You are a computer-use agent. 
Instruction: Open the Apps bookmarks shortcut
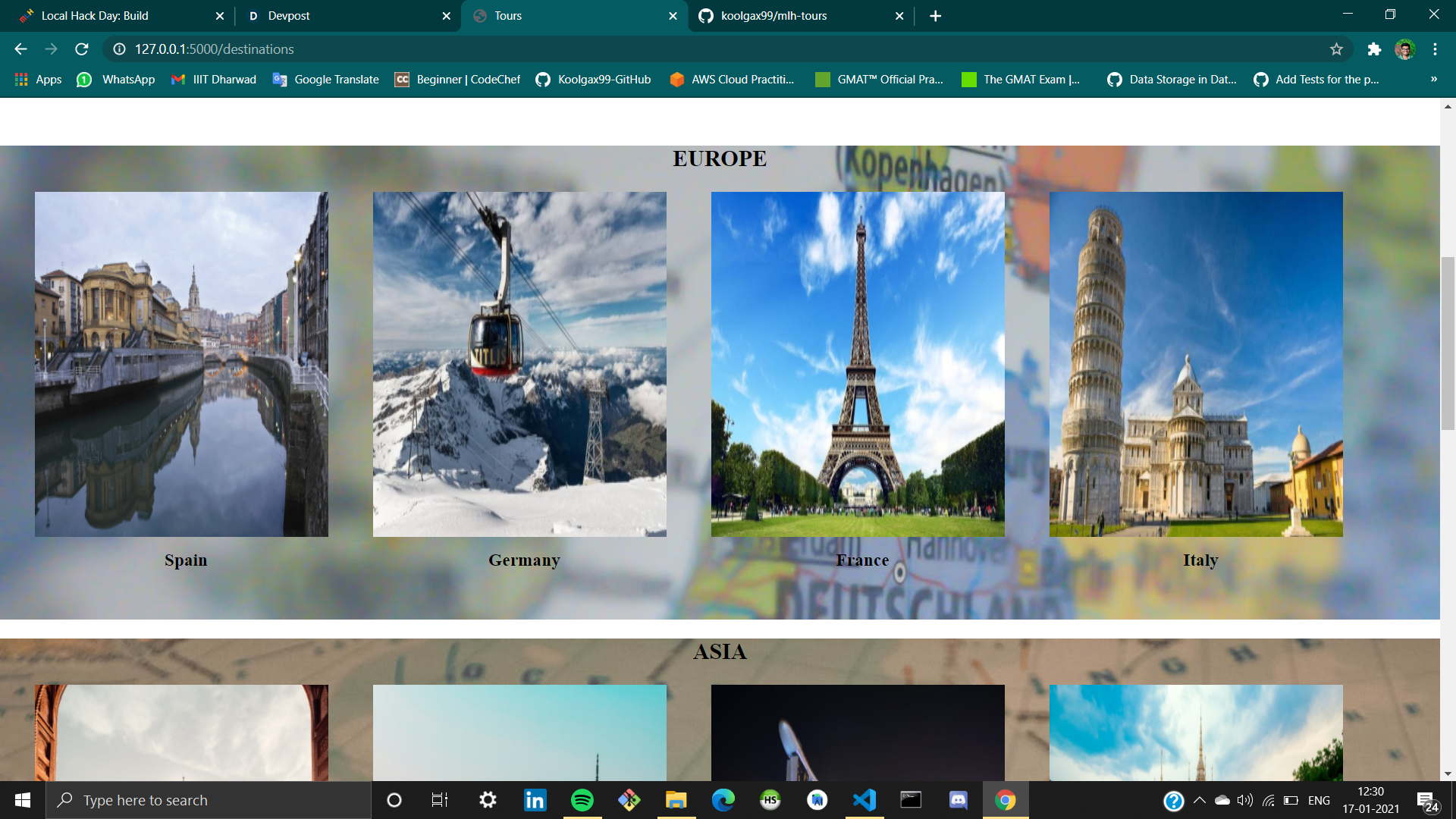coord(38,80)
